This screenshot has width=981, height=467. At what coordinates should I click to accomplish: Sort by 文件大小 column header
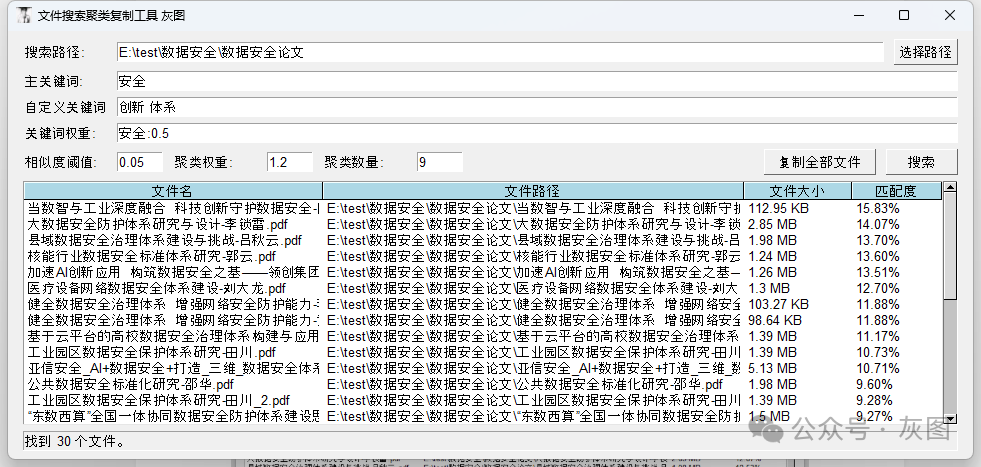pos(798,191)
